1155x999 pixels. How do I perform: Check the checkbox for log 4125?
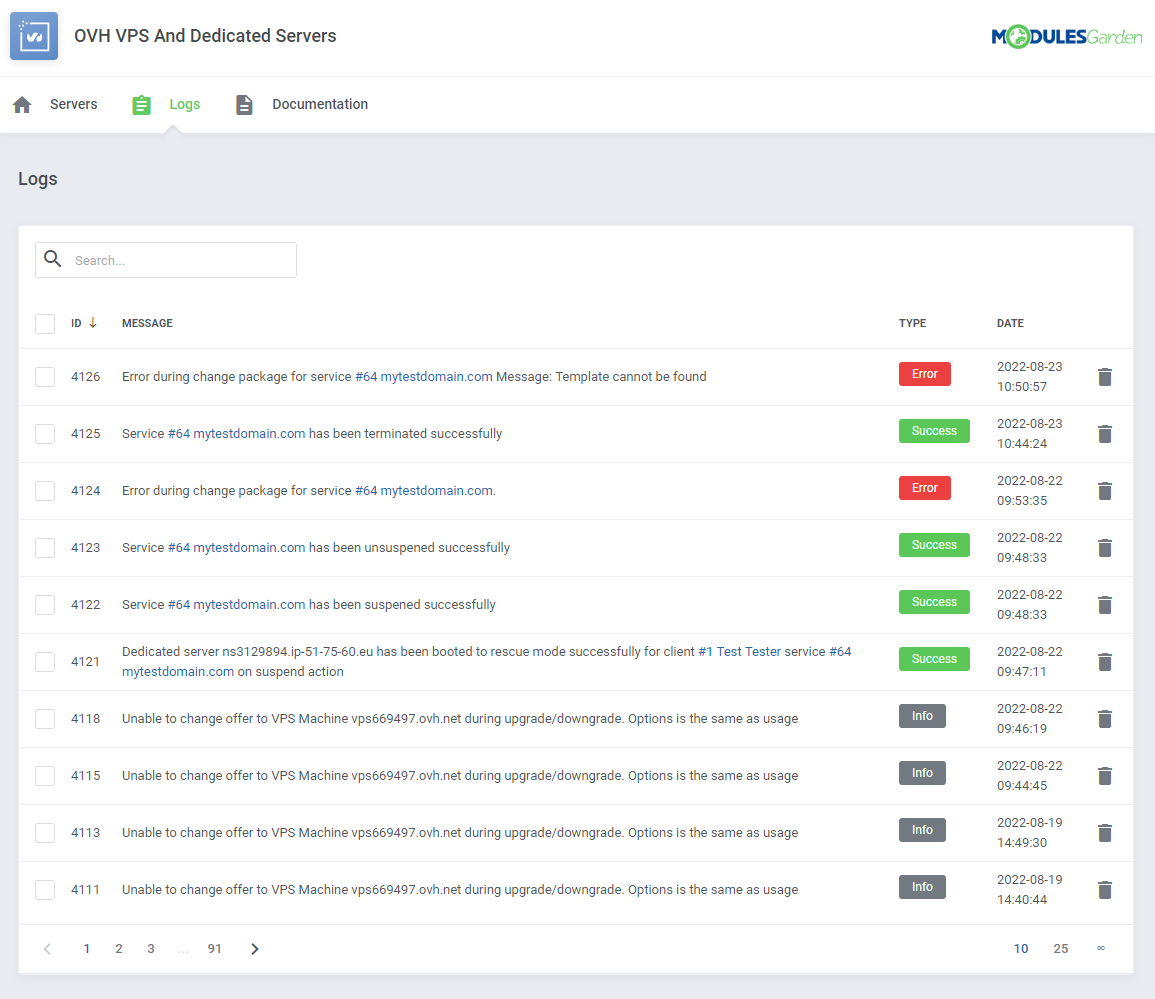(44, 434)
